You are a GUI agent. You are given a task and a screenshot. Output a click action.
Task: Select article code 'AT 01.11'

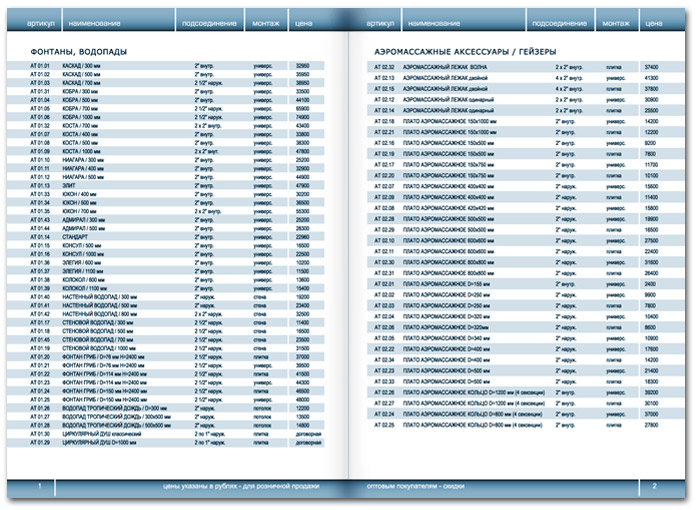(x=40, y=168)
